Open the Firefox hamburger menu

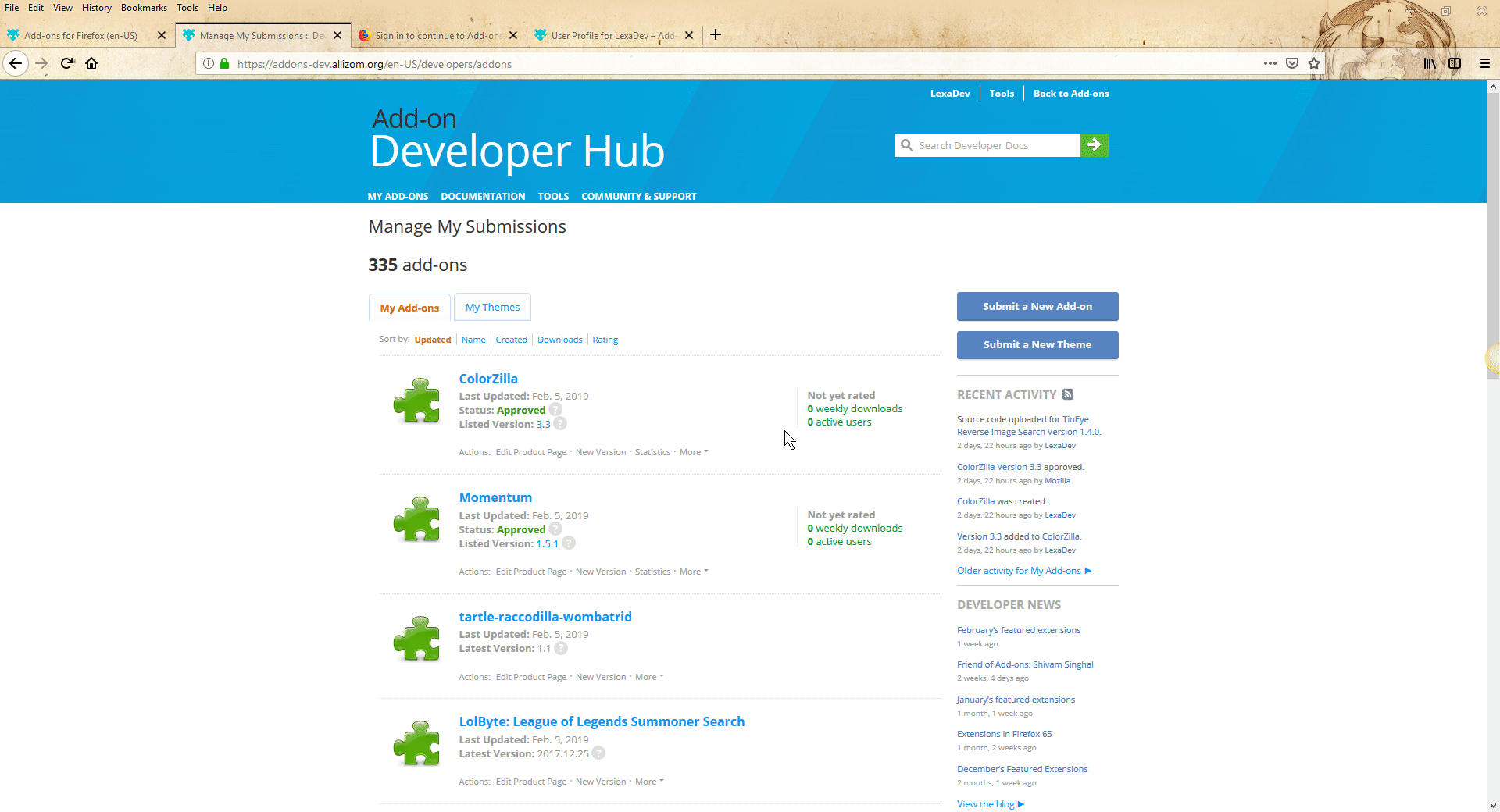point(1484,63)
